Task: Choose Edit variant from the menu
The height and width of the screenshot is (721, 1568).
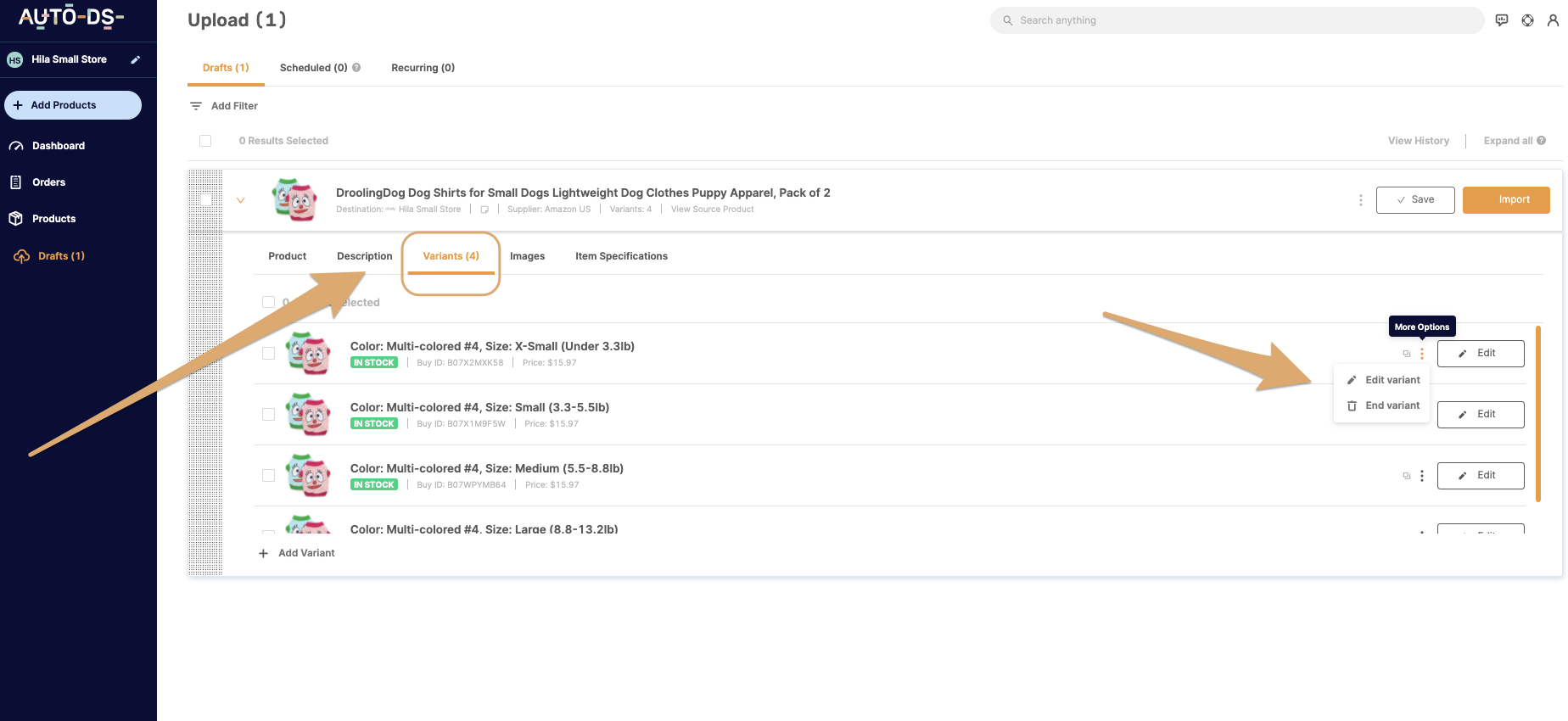Action: click(x=1382, y=380)
